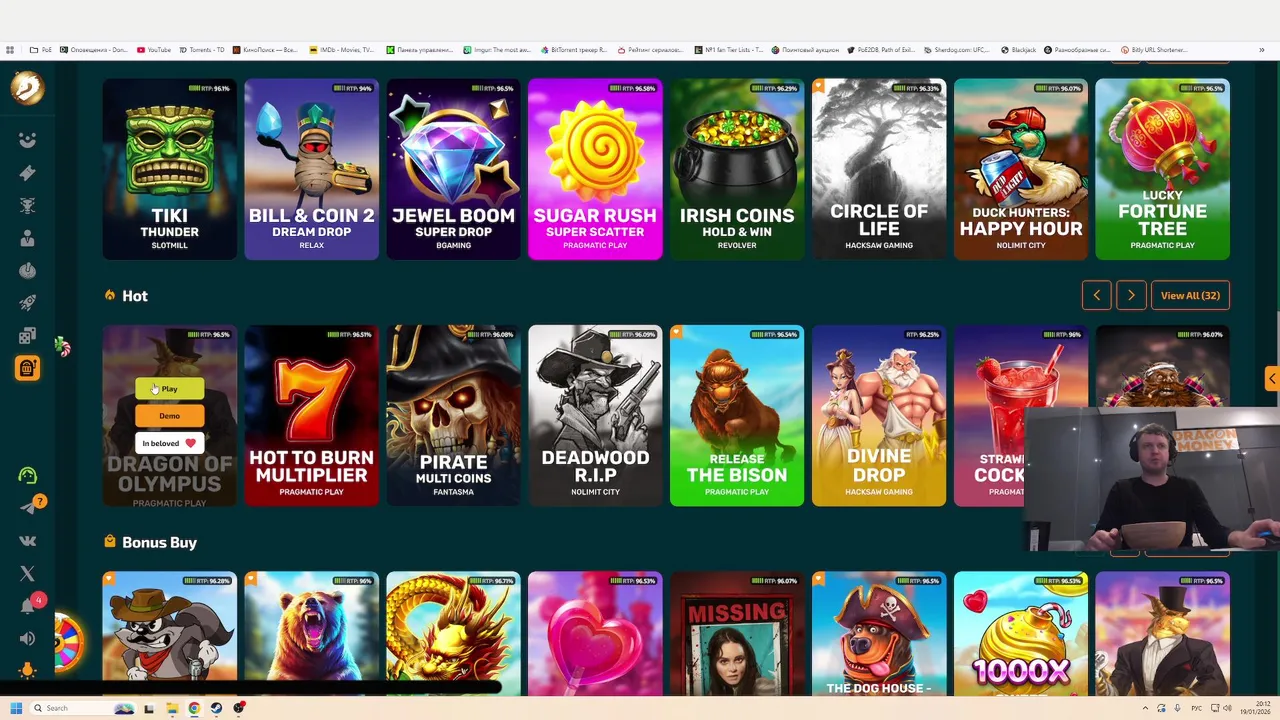The width and height of the screenshot is (1280, 720).
Task: Click the candy cane floating icon
Action: point(62,347)
